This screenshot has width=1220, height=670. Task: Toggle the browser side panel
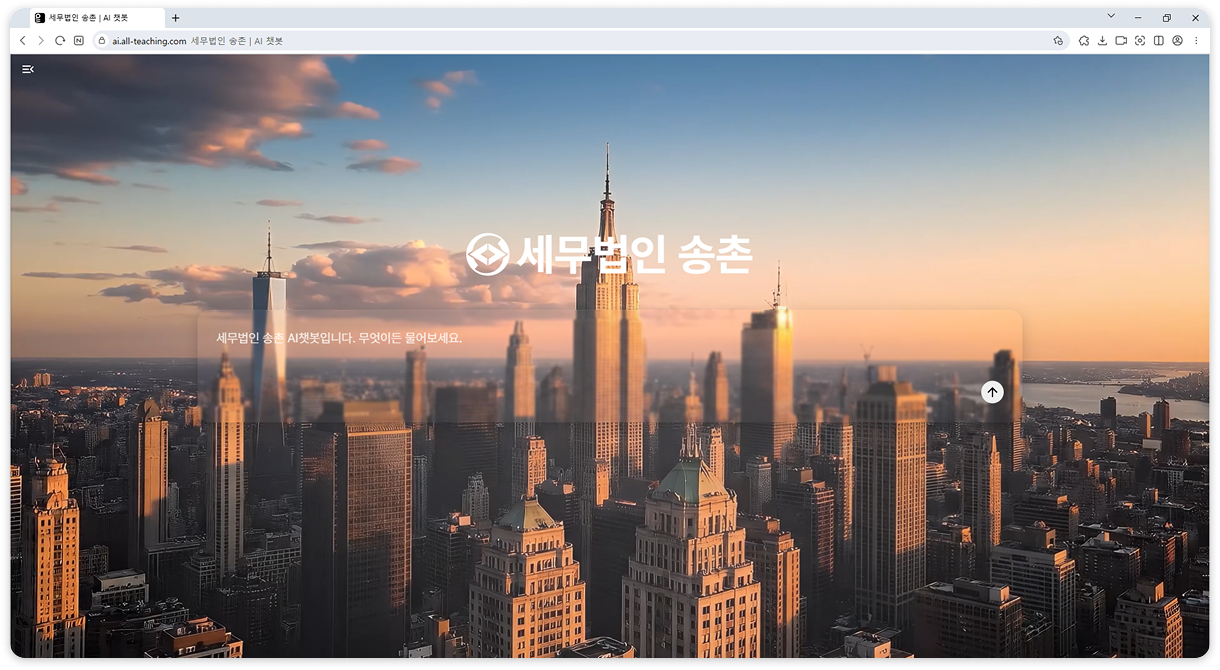[1159, 41]
